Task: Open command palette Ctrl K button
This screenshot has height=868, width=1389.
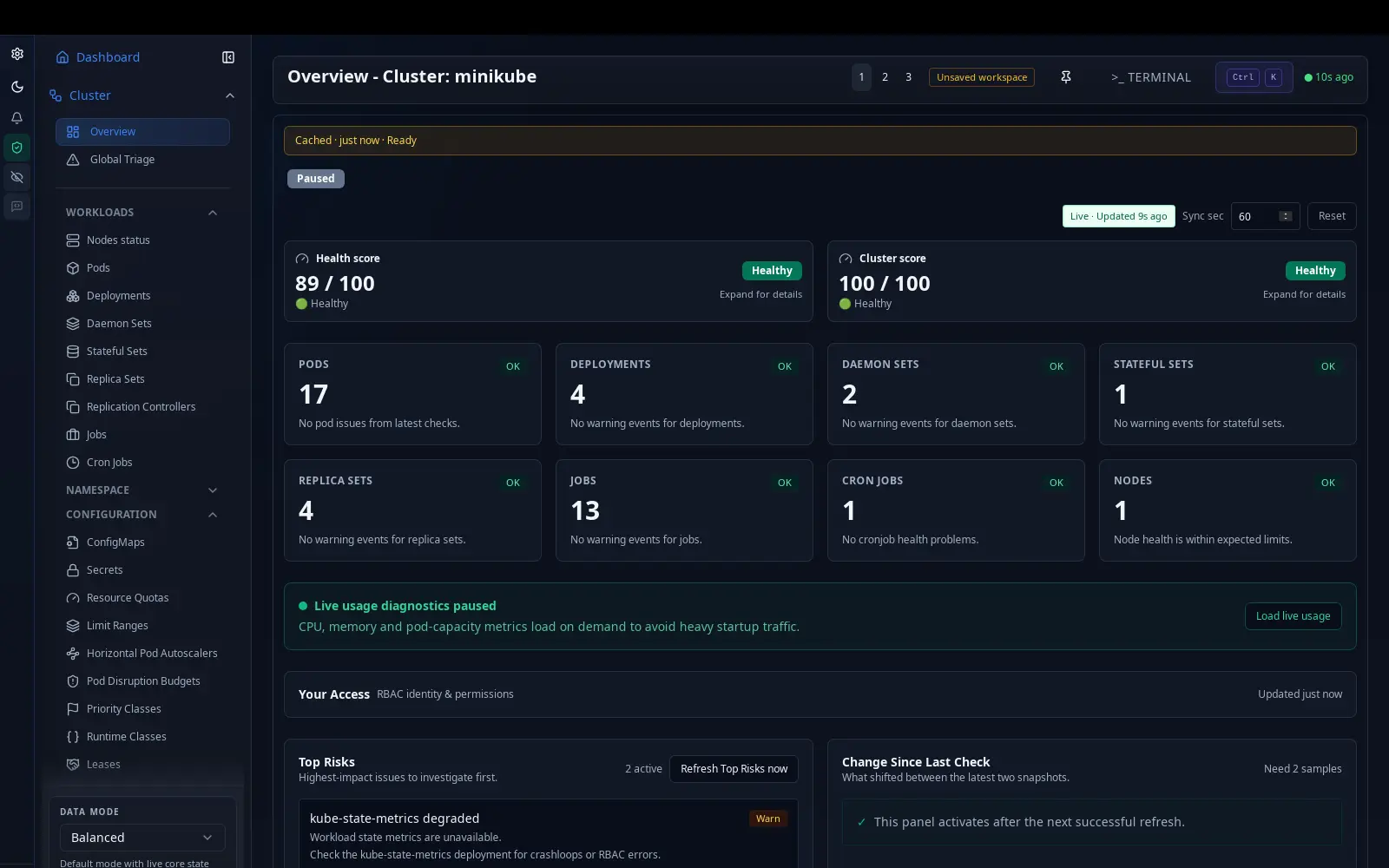Action: (x=1254, y=77)
